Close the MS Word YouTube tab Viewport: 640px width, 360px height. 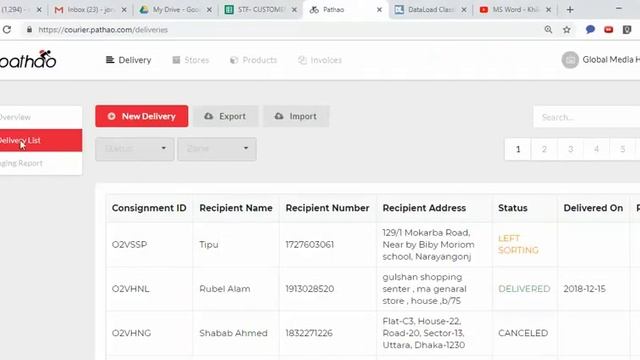pyautogui.click(x=549, y=9)
